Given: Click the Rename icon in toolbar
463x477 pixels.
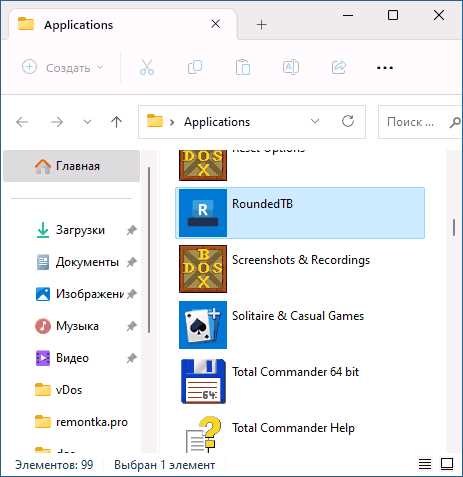Looking at the screenshot, I should tap(291, 67).
